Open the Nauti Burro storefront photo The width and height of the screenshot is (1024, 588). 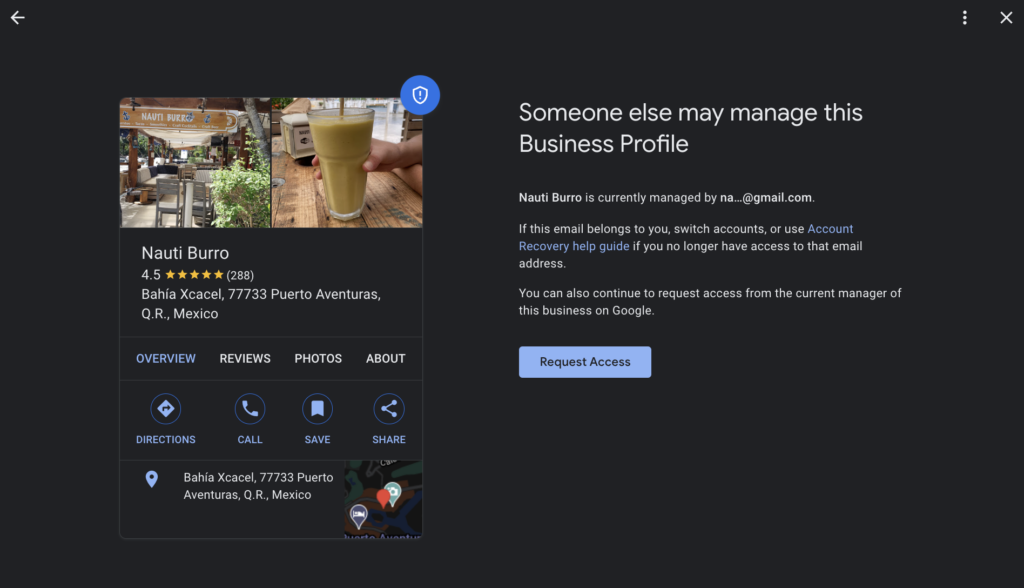point(195,163)
